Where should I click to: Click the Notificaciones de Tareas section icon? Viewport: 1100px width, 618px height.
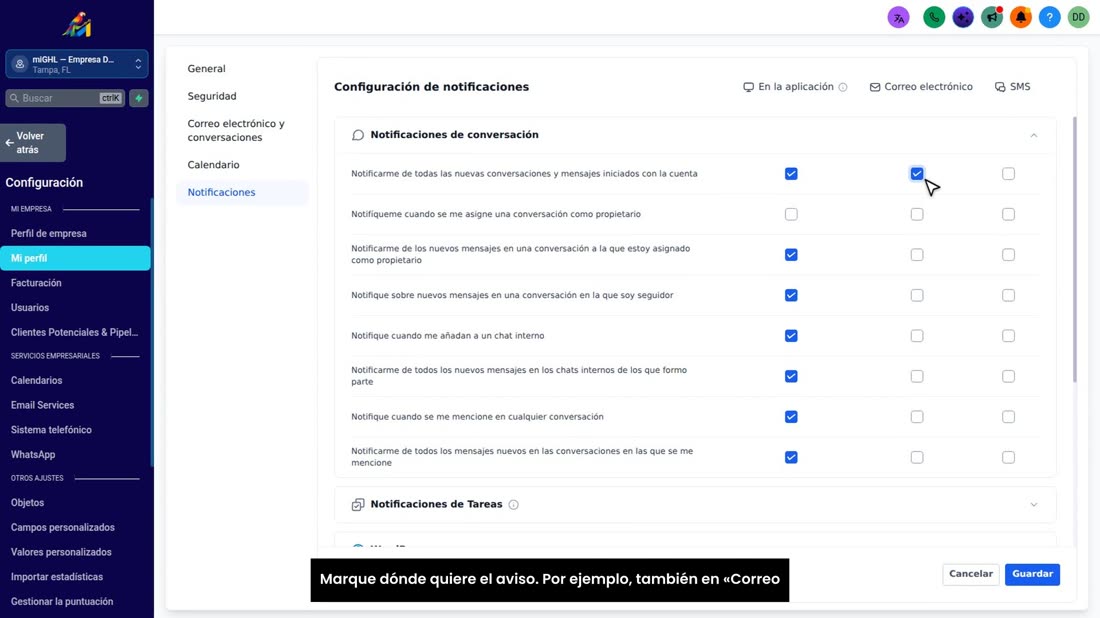click(358, 504)
